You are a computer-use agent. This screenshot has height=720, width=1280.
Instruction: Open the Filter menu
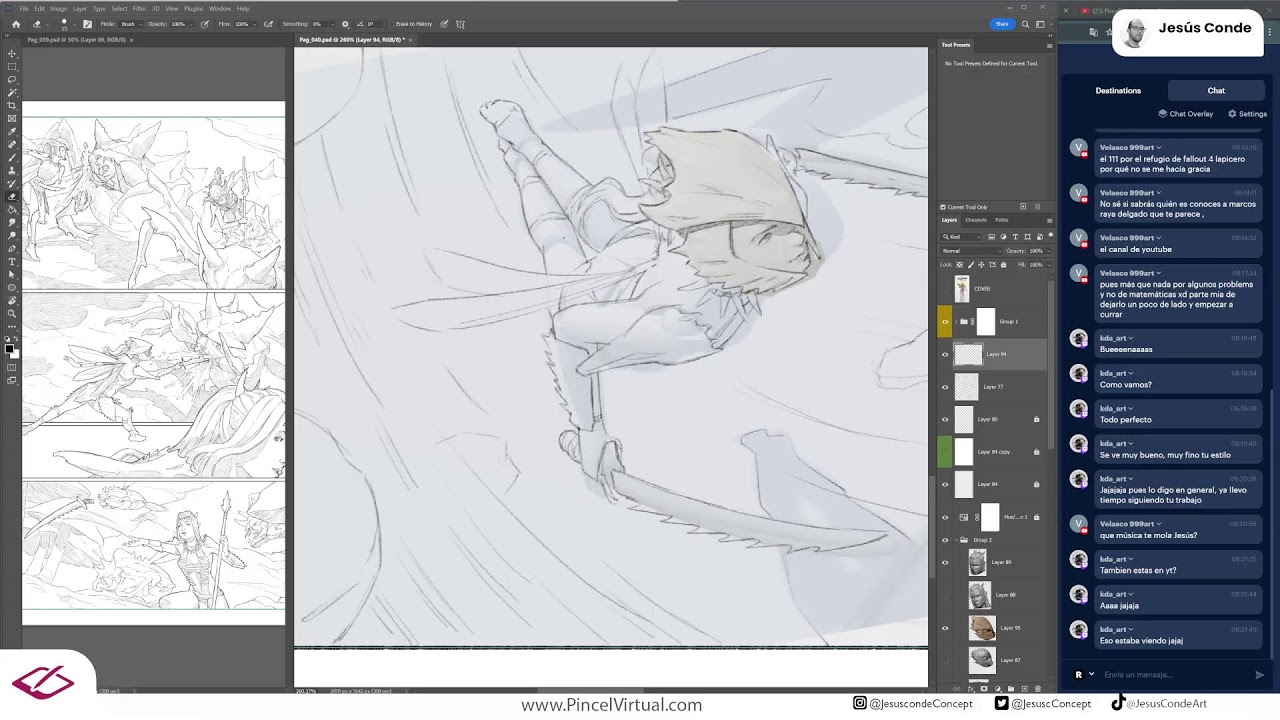click(x=139, y=8)
